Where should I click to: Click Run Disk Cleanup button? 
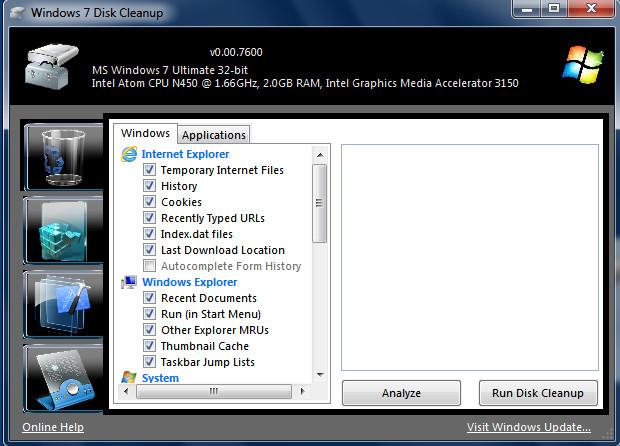coord(538,393)
